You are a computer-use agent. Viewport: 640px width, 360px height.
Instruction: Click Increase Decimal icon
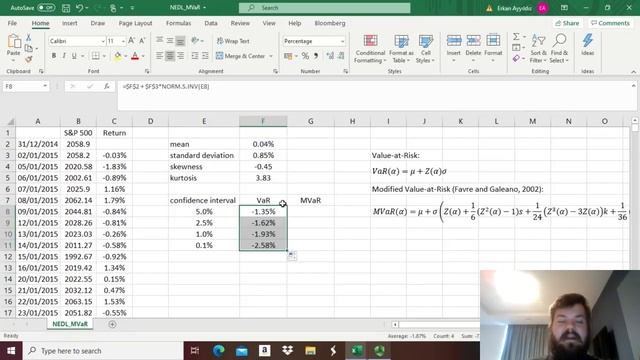pyautogui.click(x=330, y=56)
